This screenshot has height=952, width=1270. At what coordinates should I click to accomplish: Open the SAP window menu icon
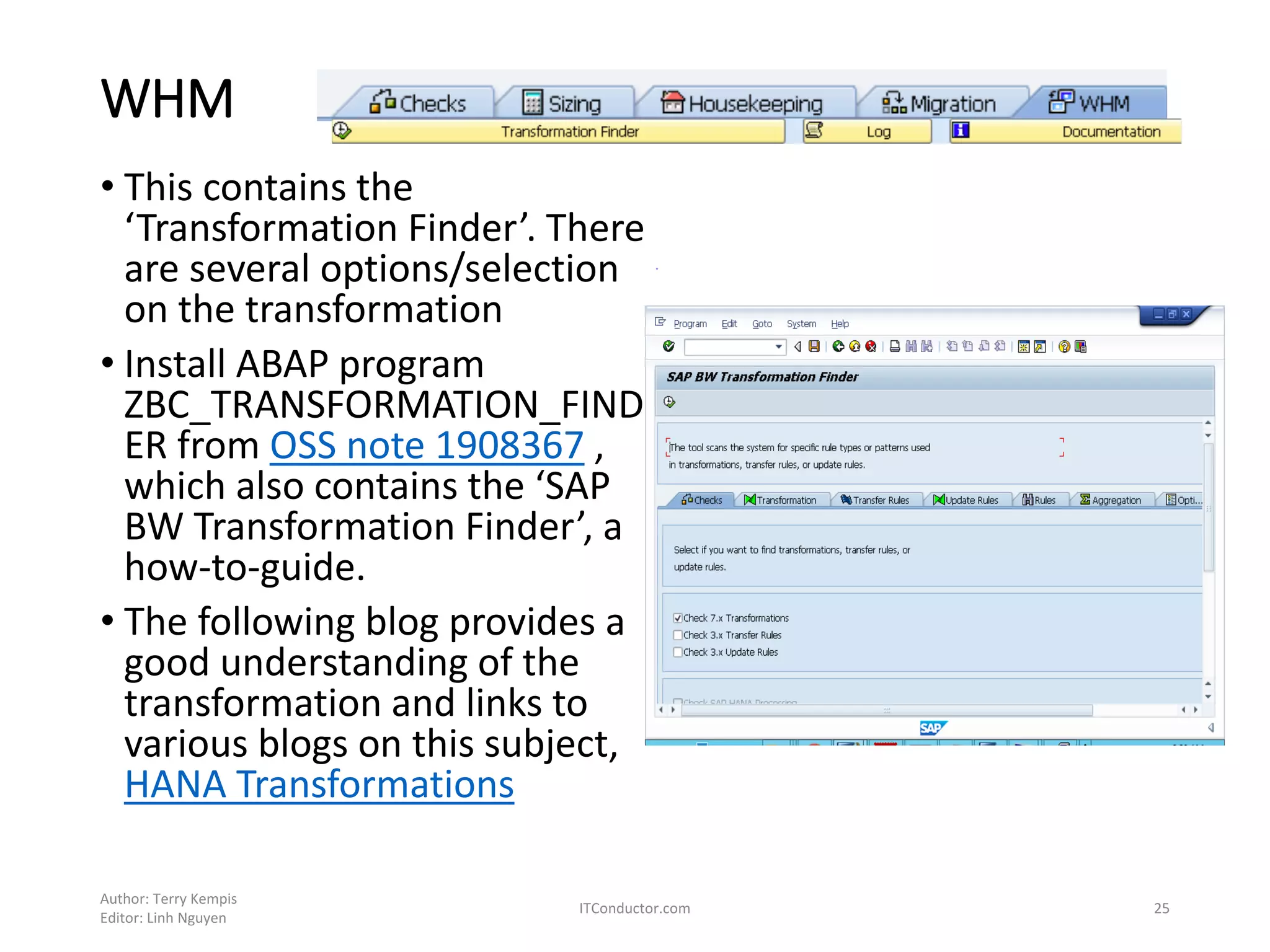pyautogui.click(x=660, y=322)
